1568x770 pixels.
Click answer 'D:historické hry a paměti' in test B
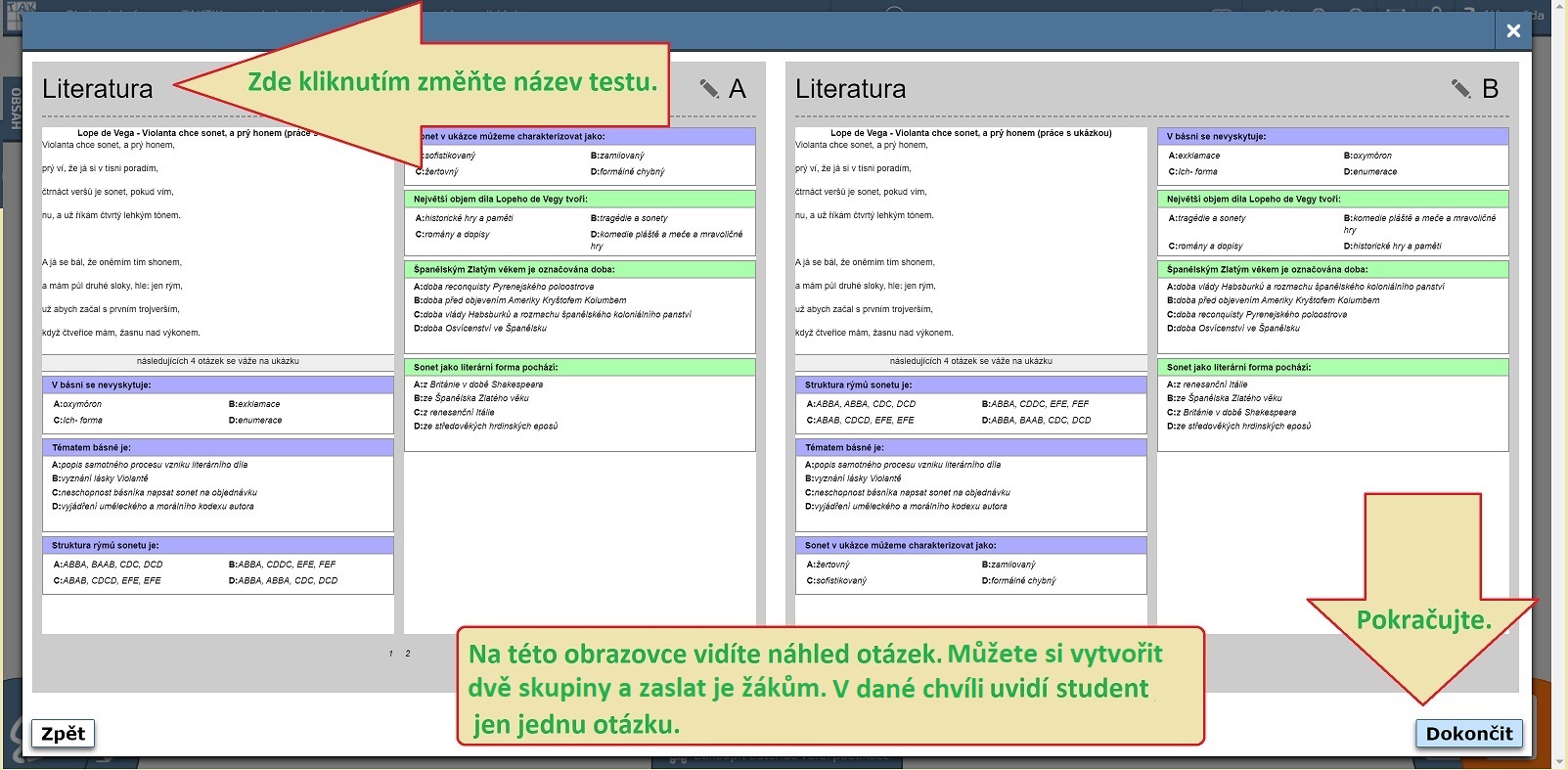pos(1392,247)
